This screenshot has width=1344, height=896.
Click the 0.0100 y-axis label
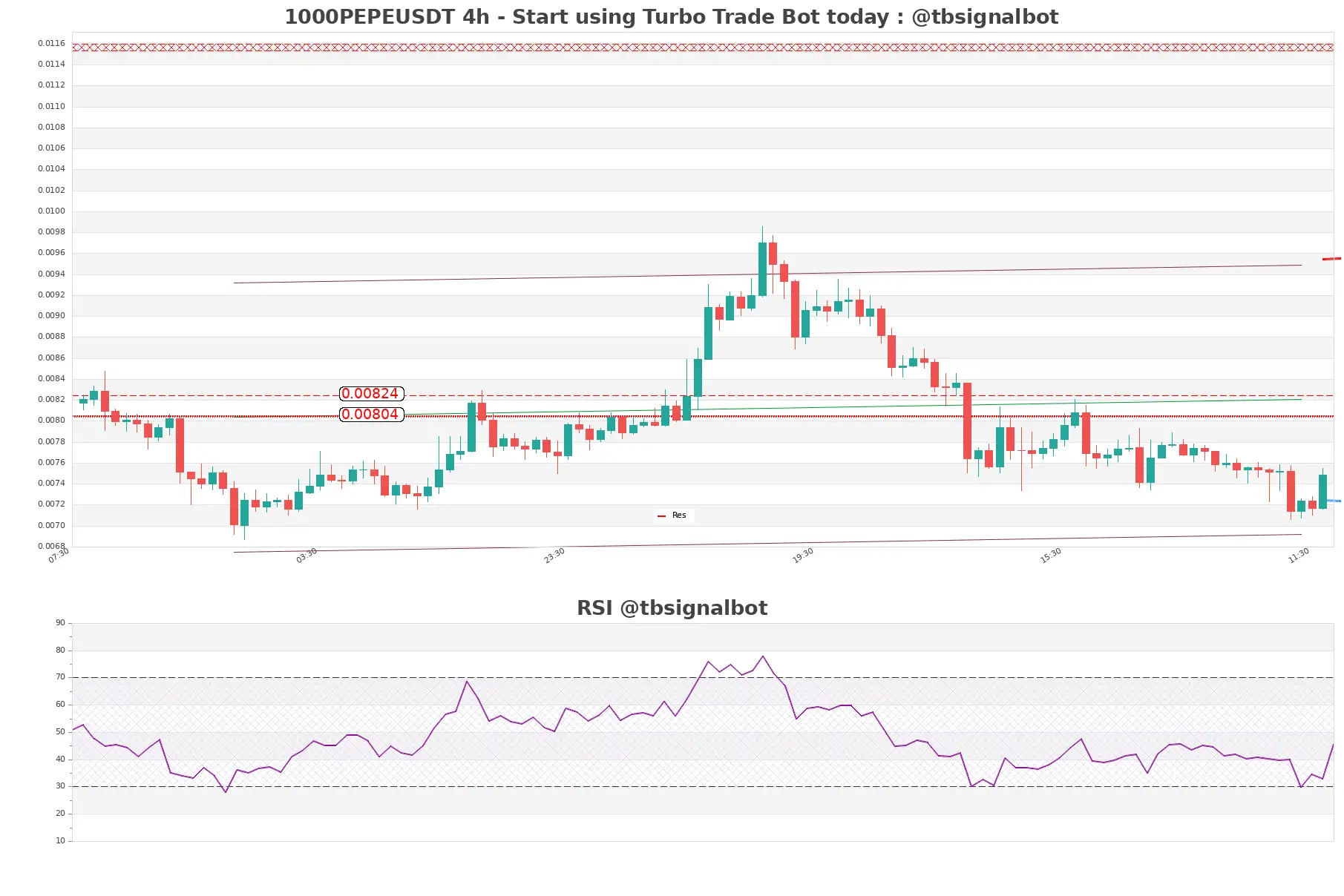(51, 211)
